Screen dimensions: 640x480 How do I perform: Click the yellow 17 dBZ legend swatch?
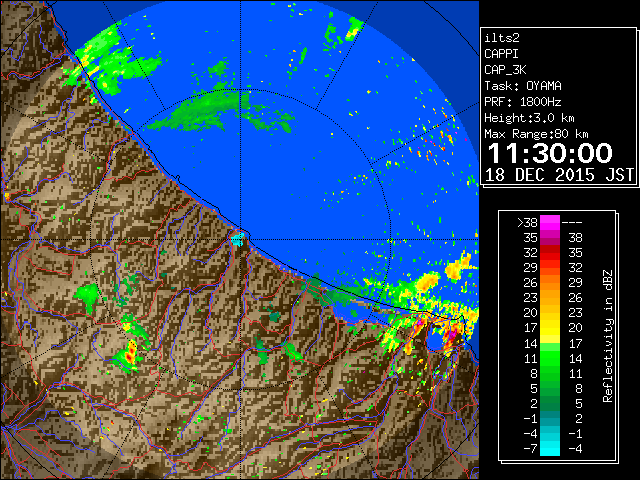550,328
